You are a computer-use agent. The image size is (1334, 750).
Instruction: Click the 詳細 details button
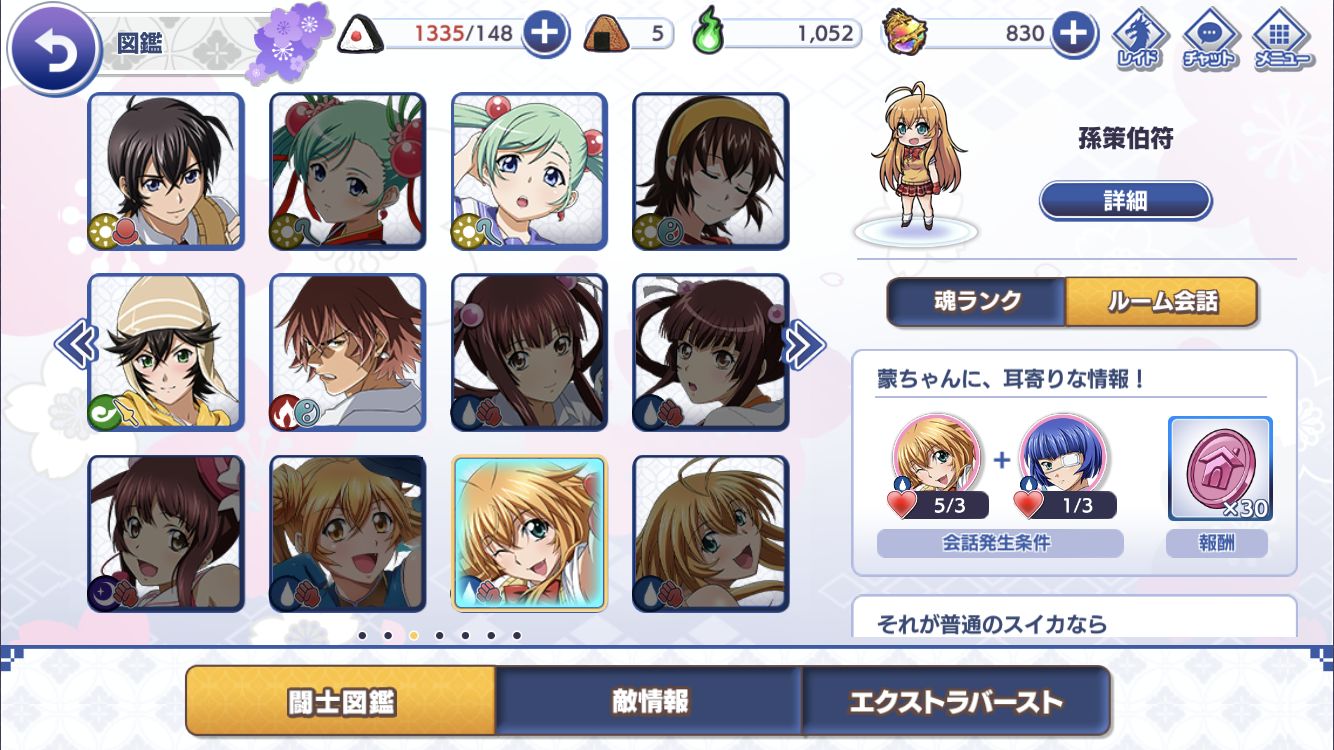1125,201
